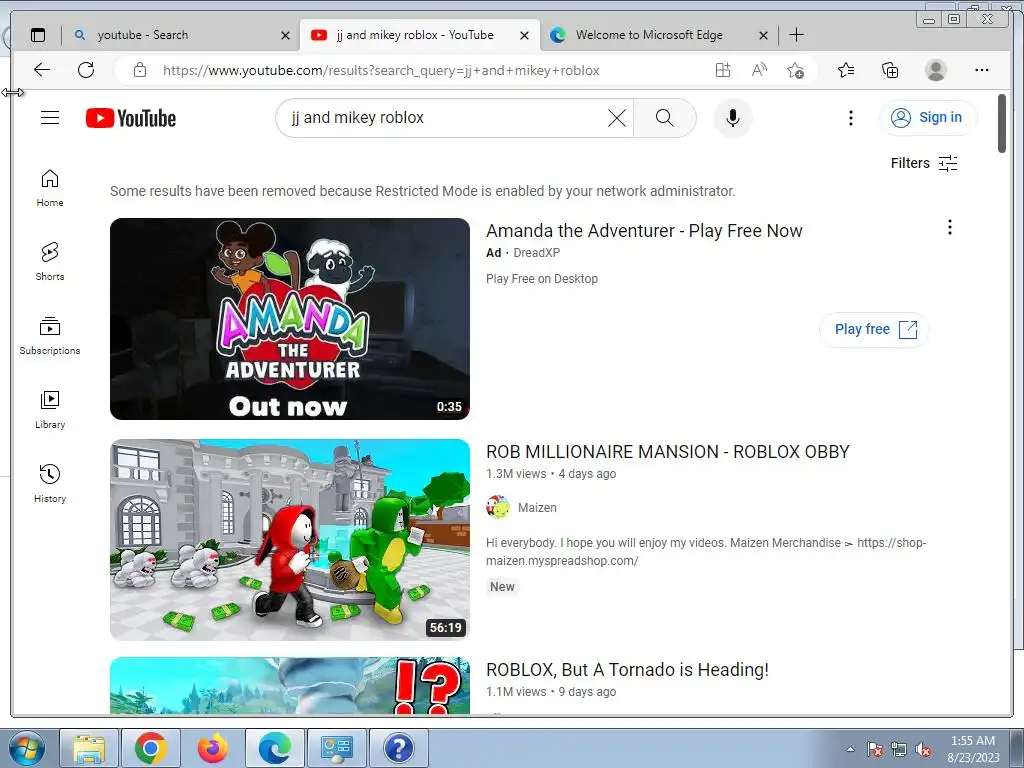
Task: Open History in YouTube sidebar
Action: click(50, 483)
